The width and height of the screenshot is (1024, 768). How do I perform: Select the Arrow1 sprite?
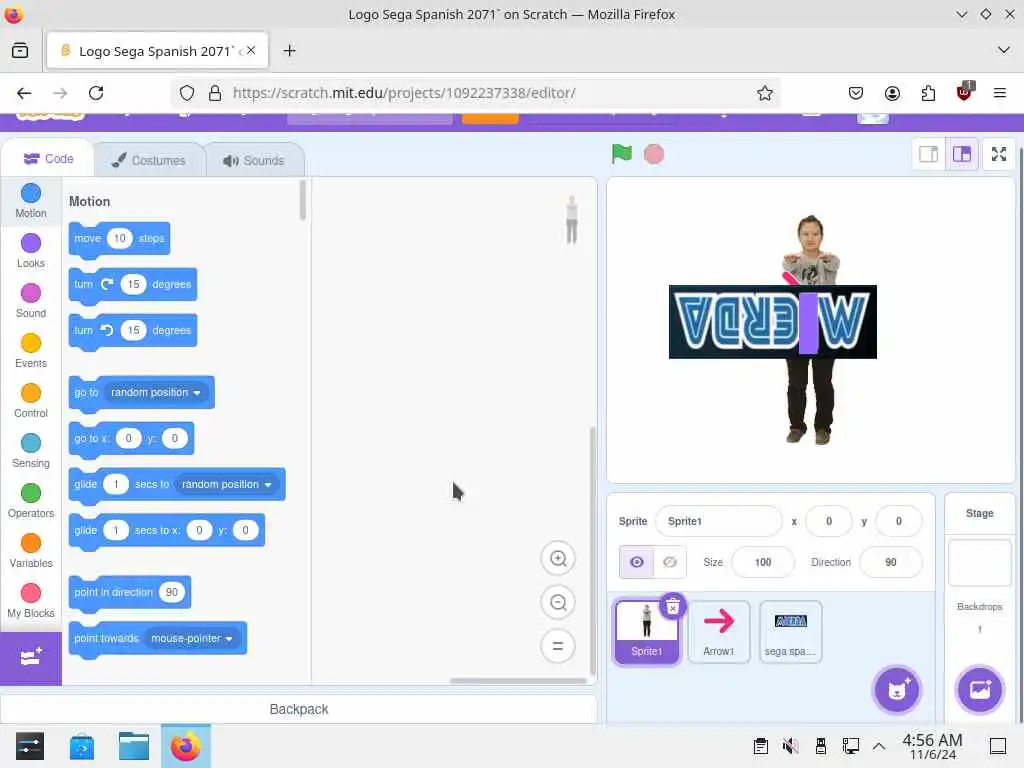pos(718,632)
